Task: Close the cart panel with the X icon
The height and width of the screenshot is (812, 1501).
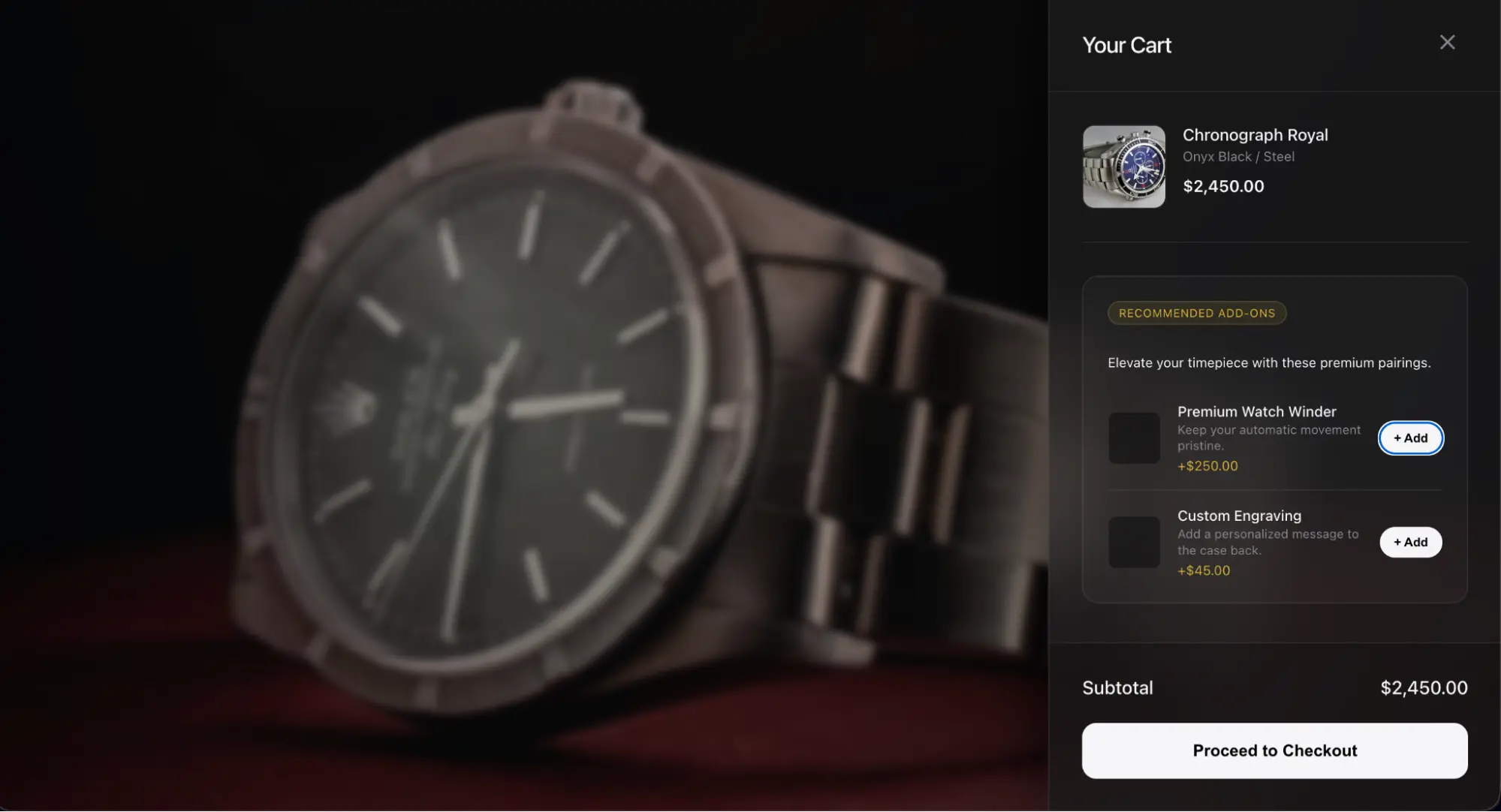Action: tap(1447, 43)
